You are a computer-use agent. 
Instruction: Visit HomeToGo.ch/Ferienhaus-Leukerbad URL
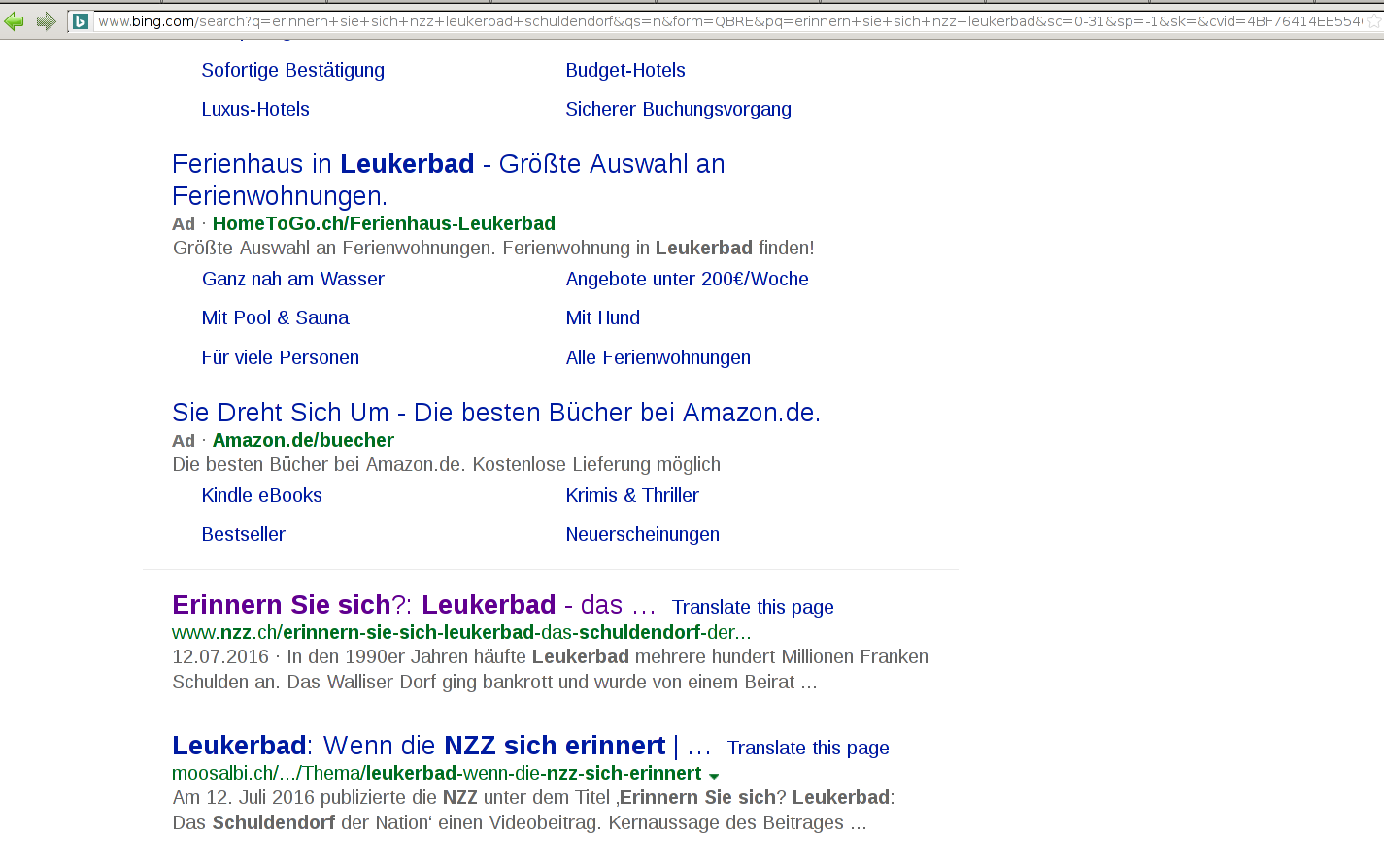[x=384, y=223]
